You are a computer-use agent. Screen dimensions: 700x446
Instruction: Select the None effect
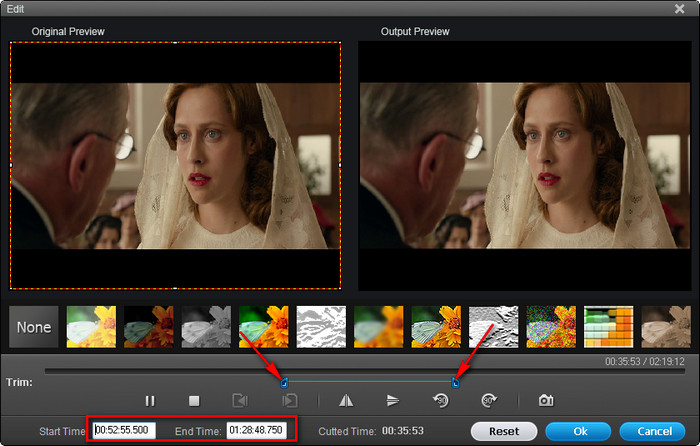34,327
